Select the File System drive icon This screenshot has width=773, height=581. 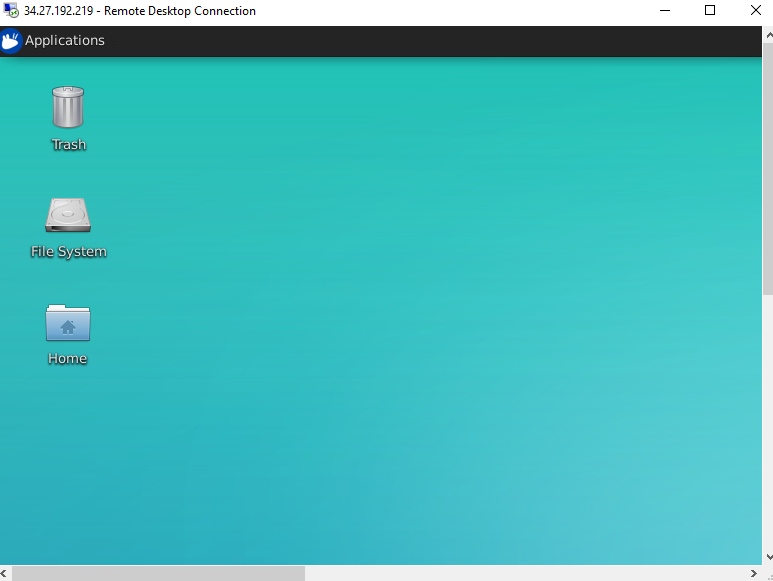[x=68, y=215]
